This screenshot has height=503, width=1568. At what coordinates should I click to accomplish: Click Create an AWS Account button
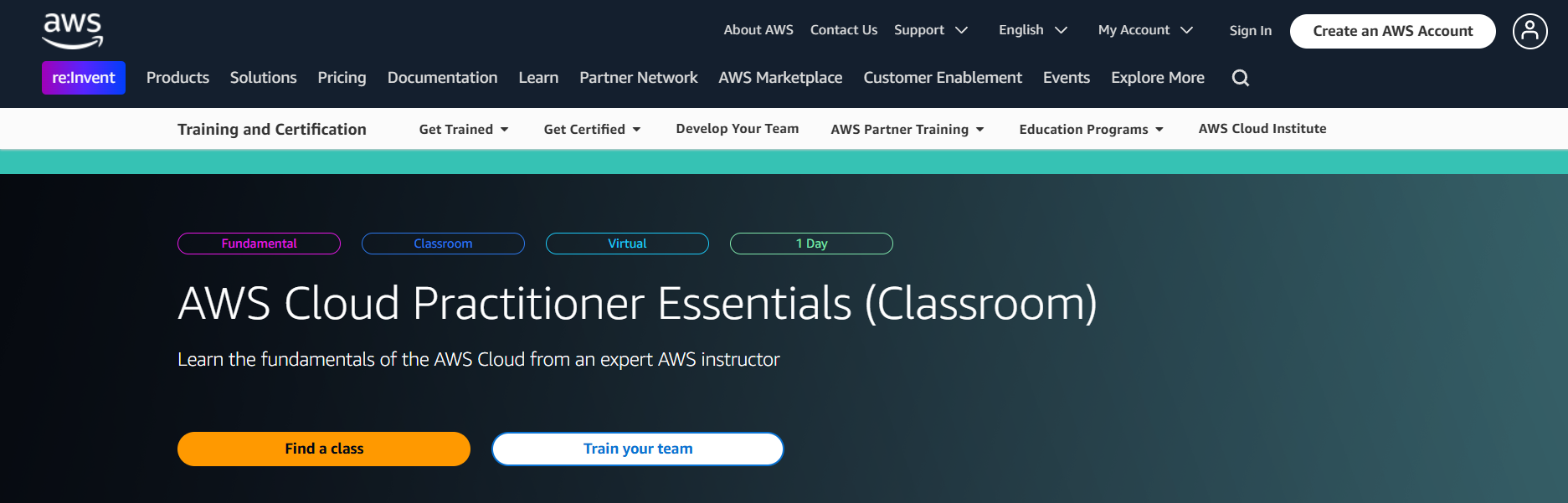[1393, 31]
